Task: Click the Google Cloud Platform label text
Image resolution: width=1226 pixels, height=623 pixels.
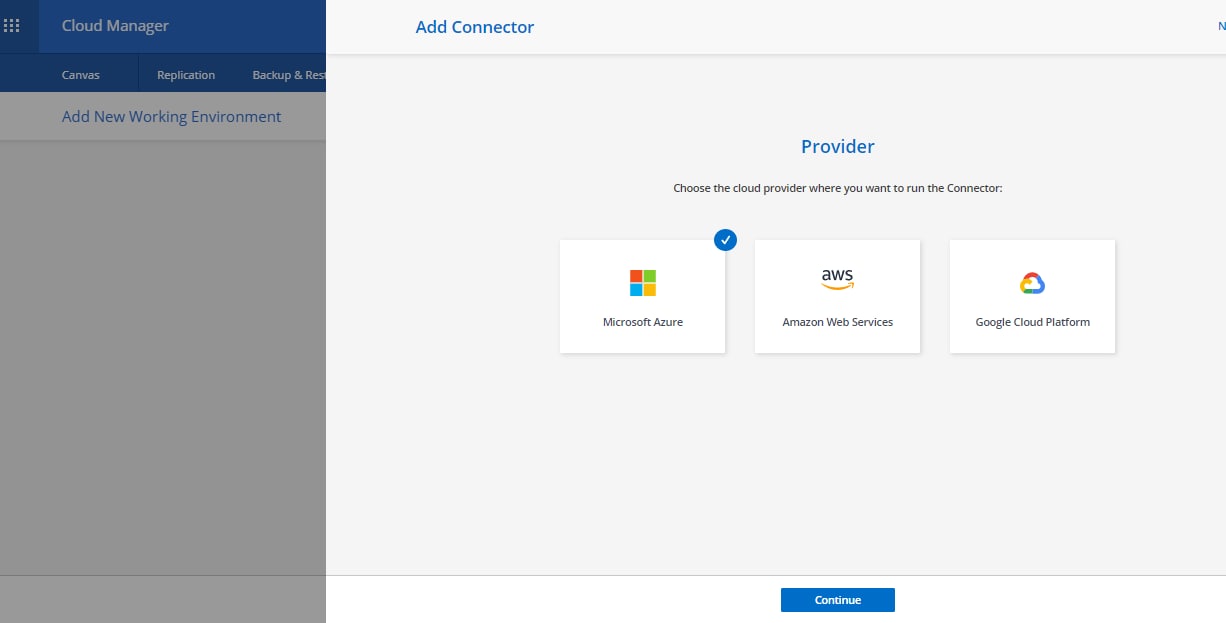Action: coord(1033,322)
